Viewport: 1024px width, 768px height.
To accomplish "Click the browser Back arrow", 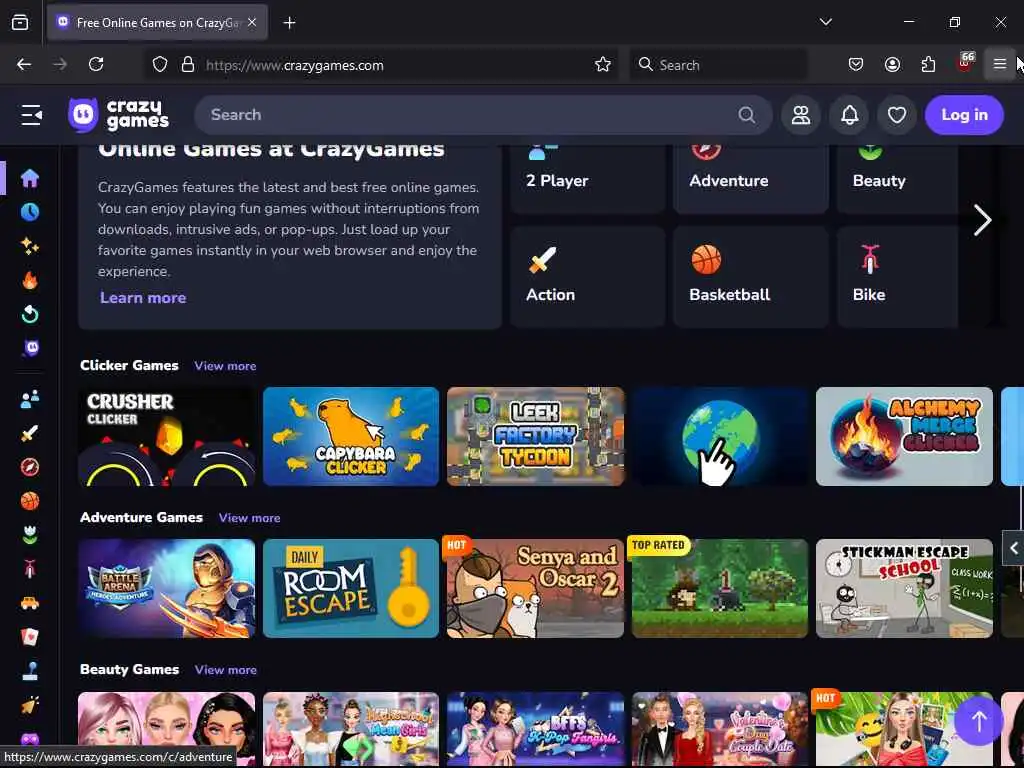I will (x=24, y=64).
